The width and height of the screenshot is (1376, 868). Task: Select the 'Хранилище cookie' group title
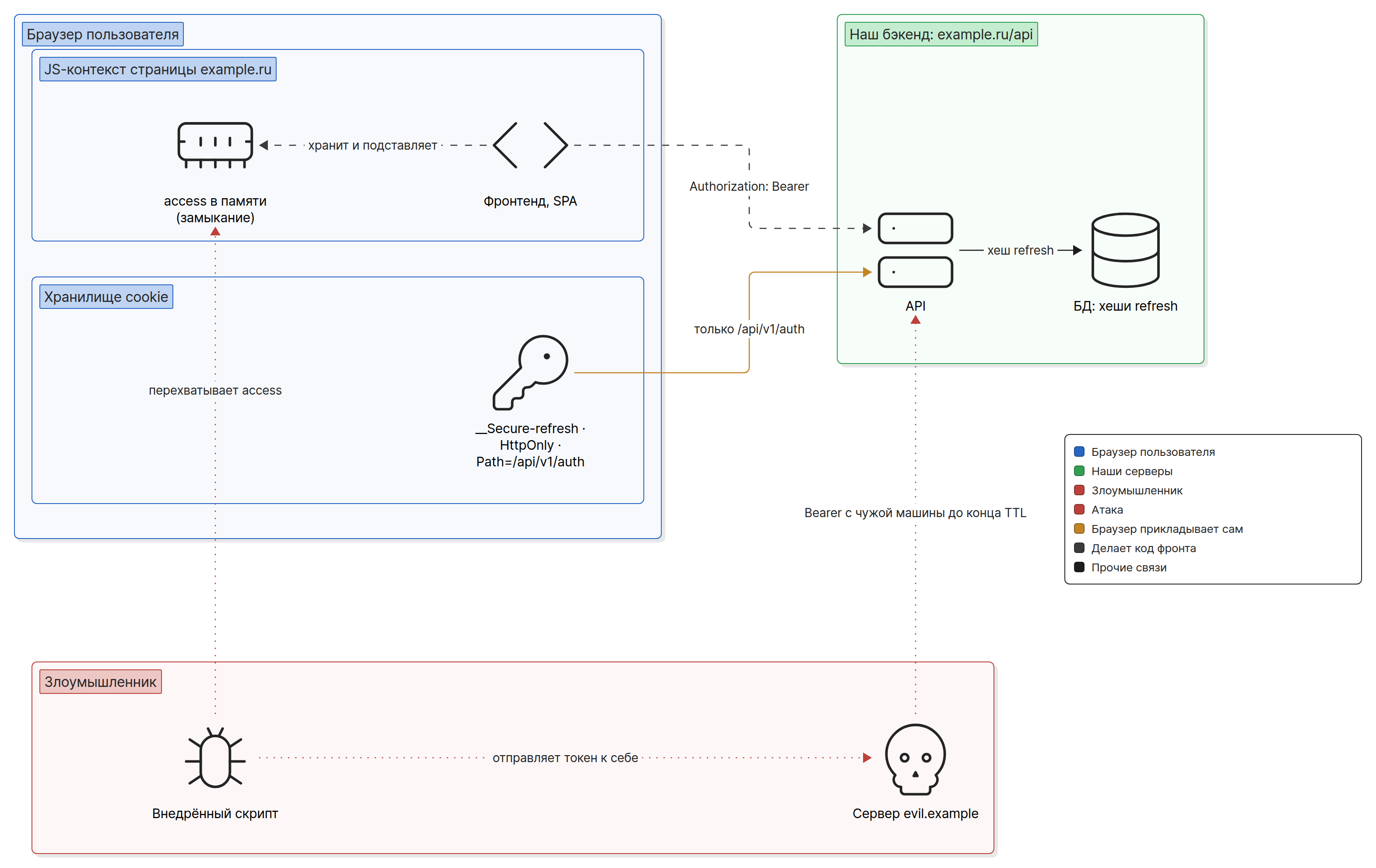coord(106,297)
